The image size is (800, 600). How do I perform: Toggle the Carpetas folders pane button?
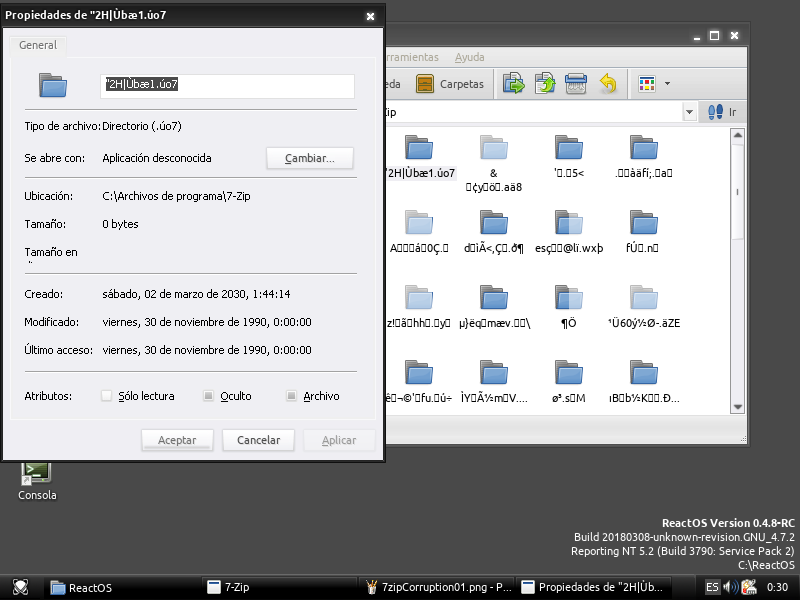(x=450, y=84)
